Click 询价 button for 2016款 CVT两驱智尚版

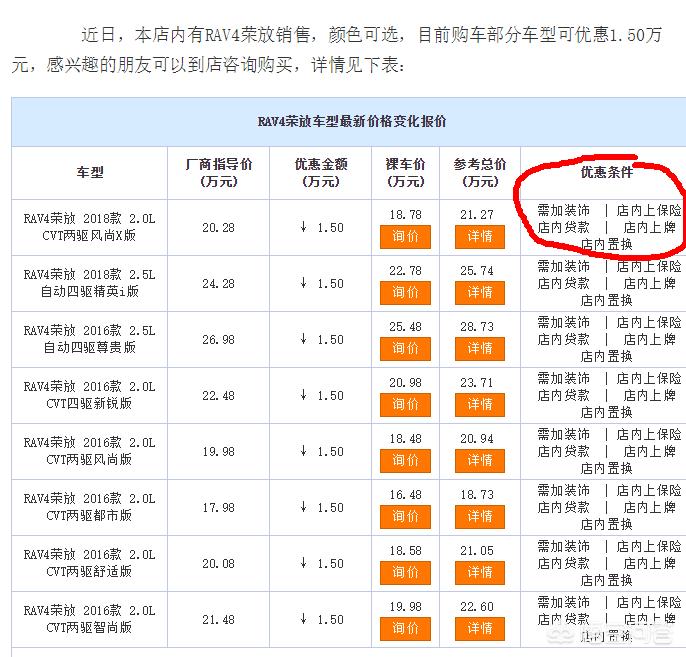pyautogui.click(x=405, y=629)
